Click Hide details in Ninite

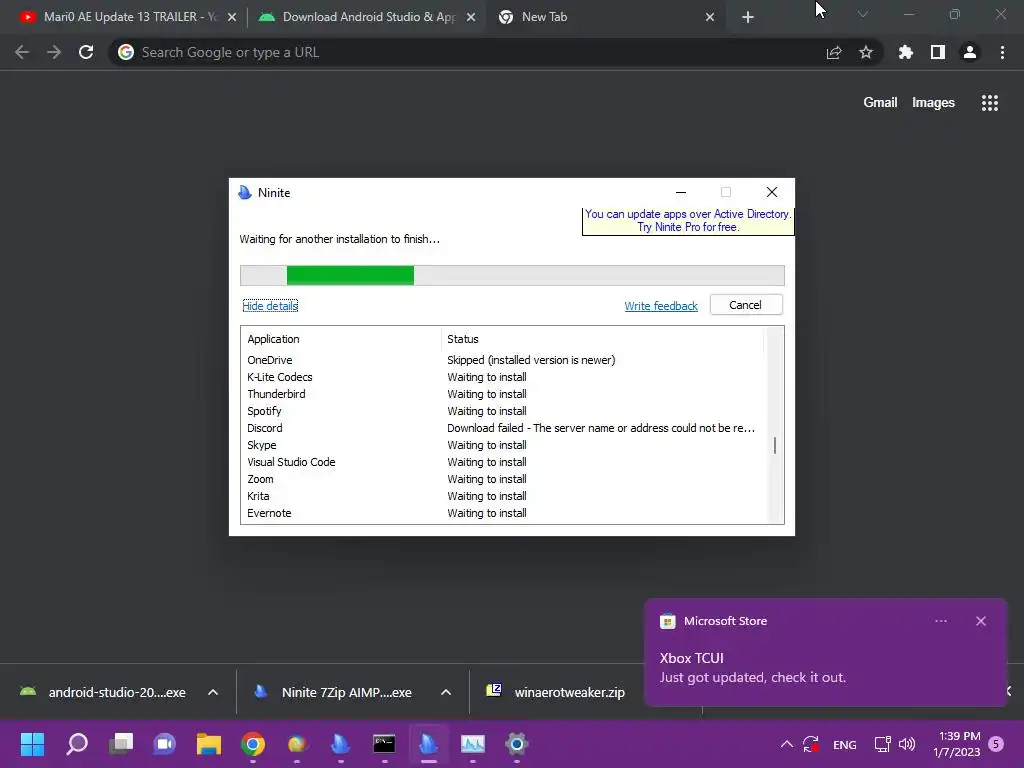(x=270, y=306)
